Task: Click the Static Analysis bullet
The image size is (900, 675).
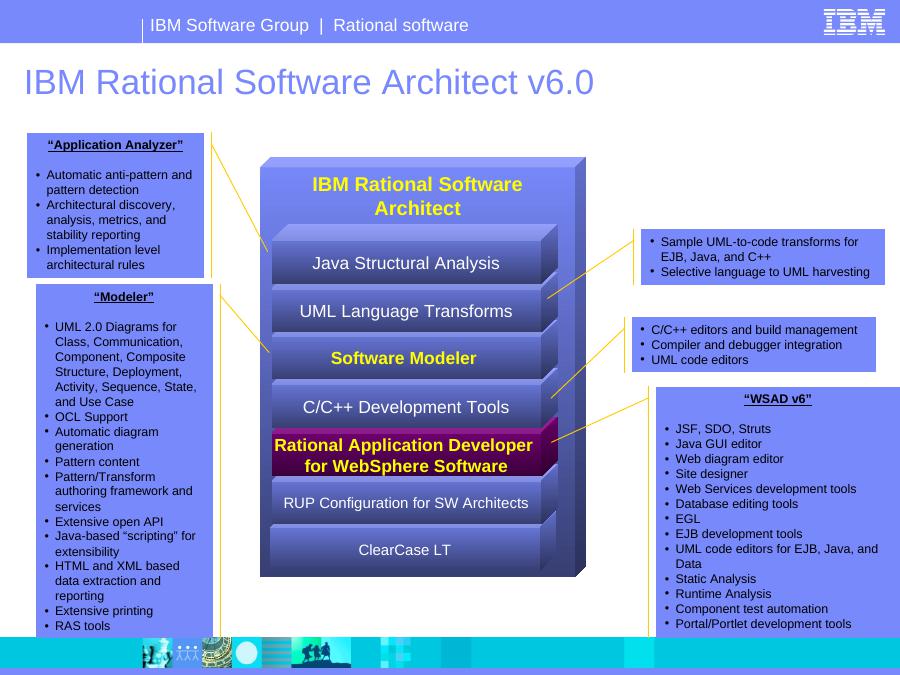Action: [715, 579]
